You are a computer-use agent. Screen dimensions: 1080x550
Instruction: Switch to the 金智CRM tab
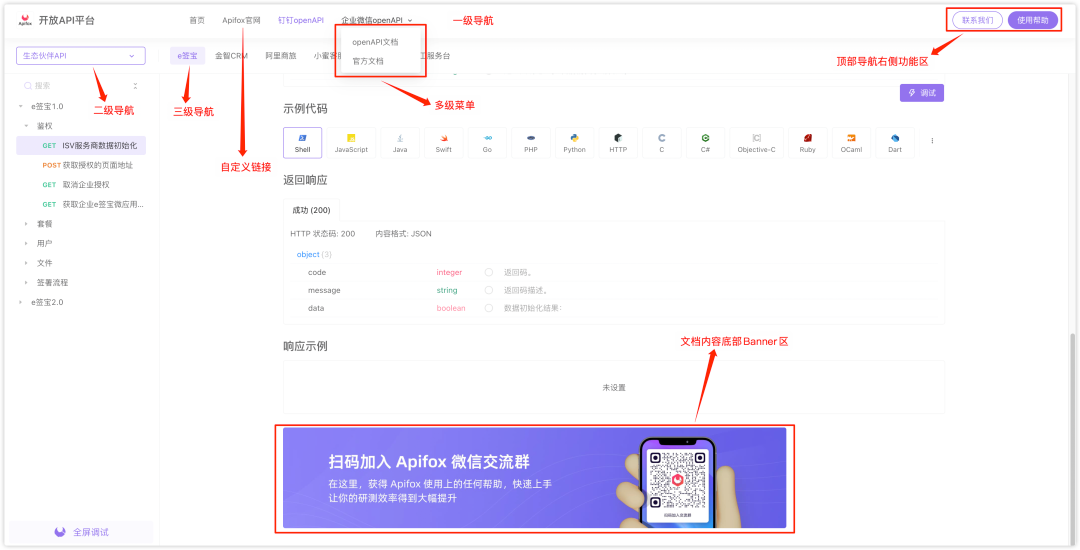(231, 56)
